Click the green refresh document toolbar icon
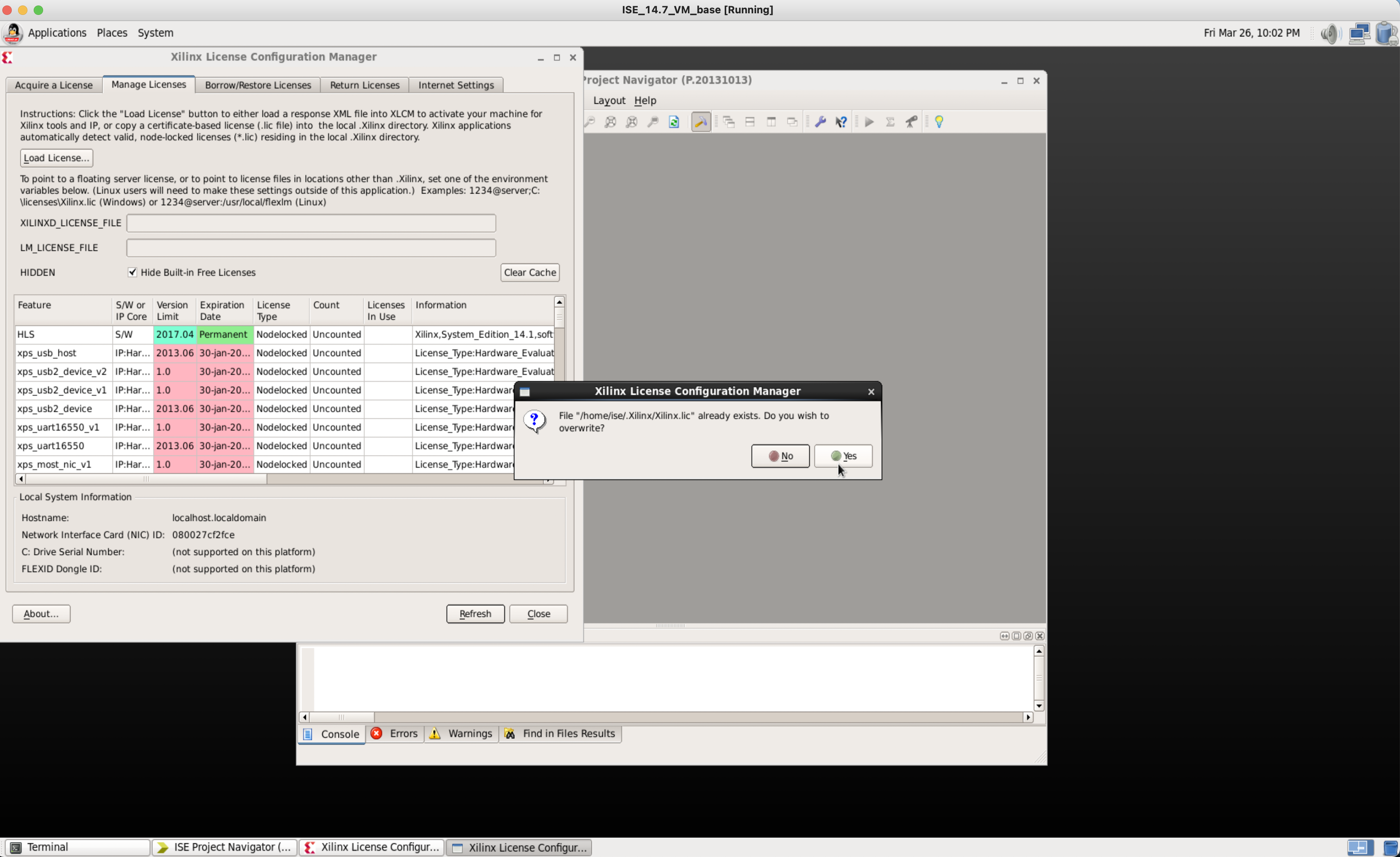The width and height of the screenshot is (1400, 857). coord(674,121)
